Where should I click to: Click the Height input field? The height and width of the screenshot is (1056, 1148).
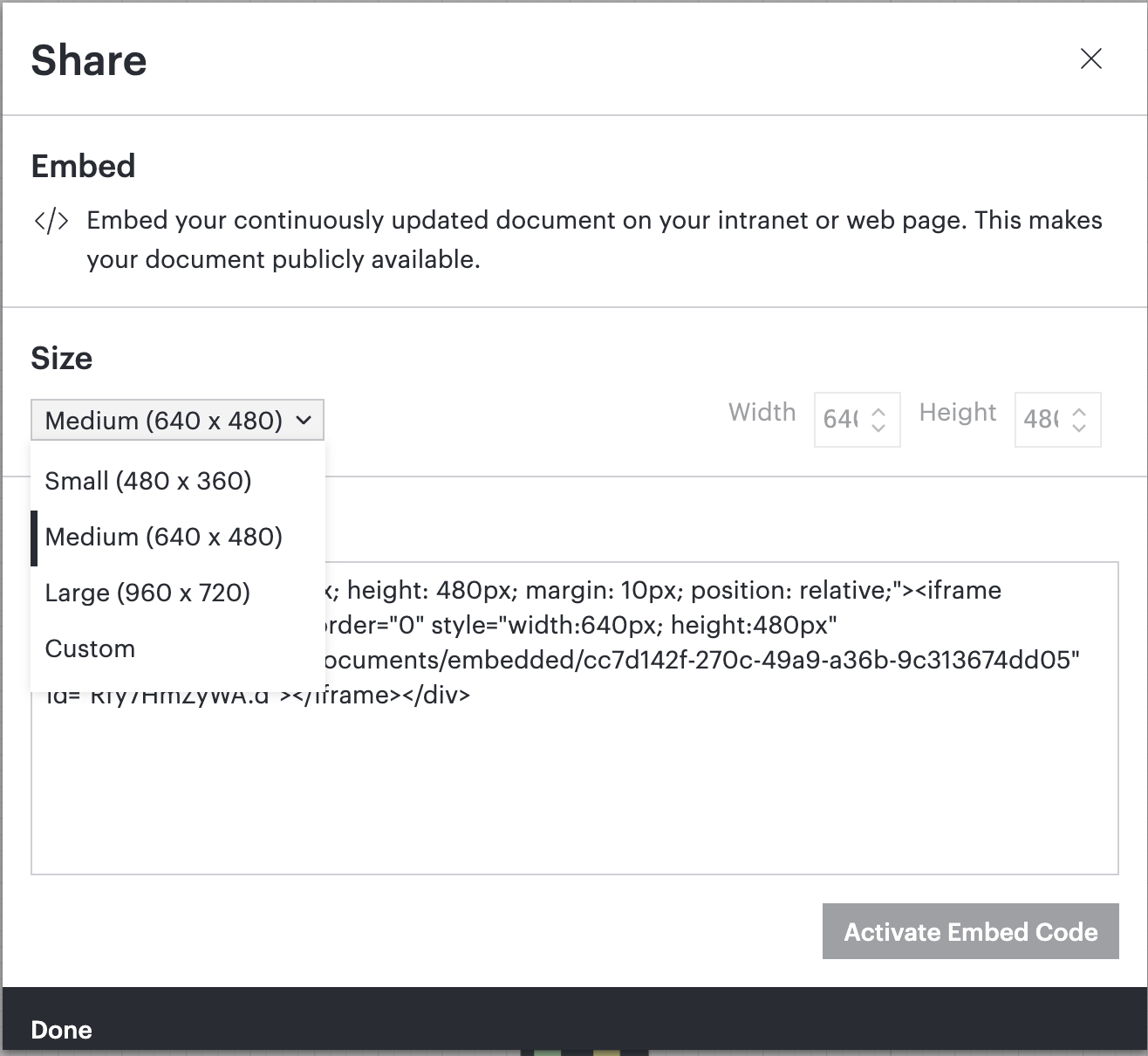(1057, 420)
